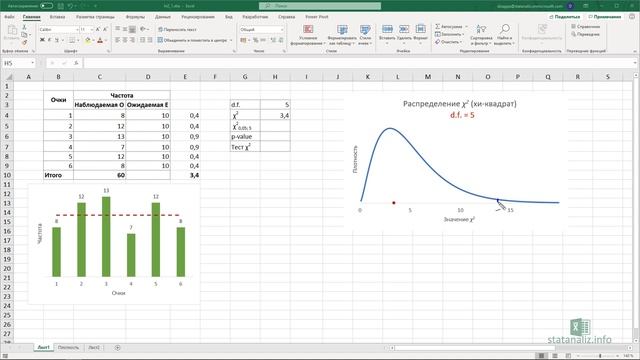The width and height of the screenshot is (640, 360).
Task: Switch to the Разработчик ribbon tab
Action: pyautogui.click(x=255, y=17)
